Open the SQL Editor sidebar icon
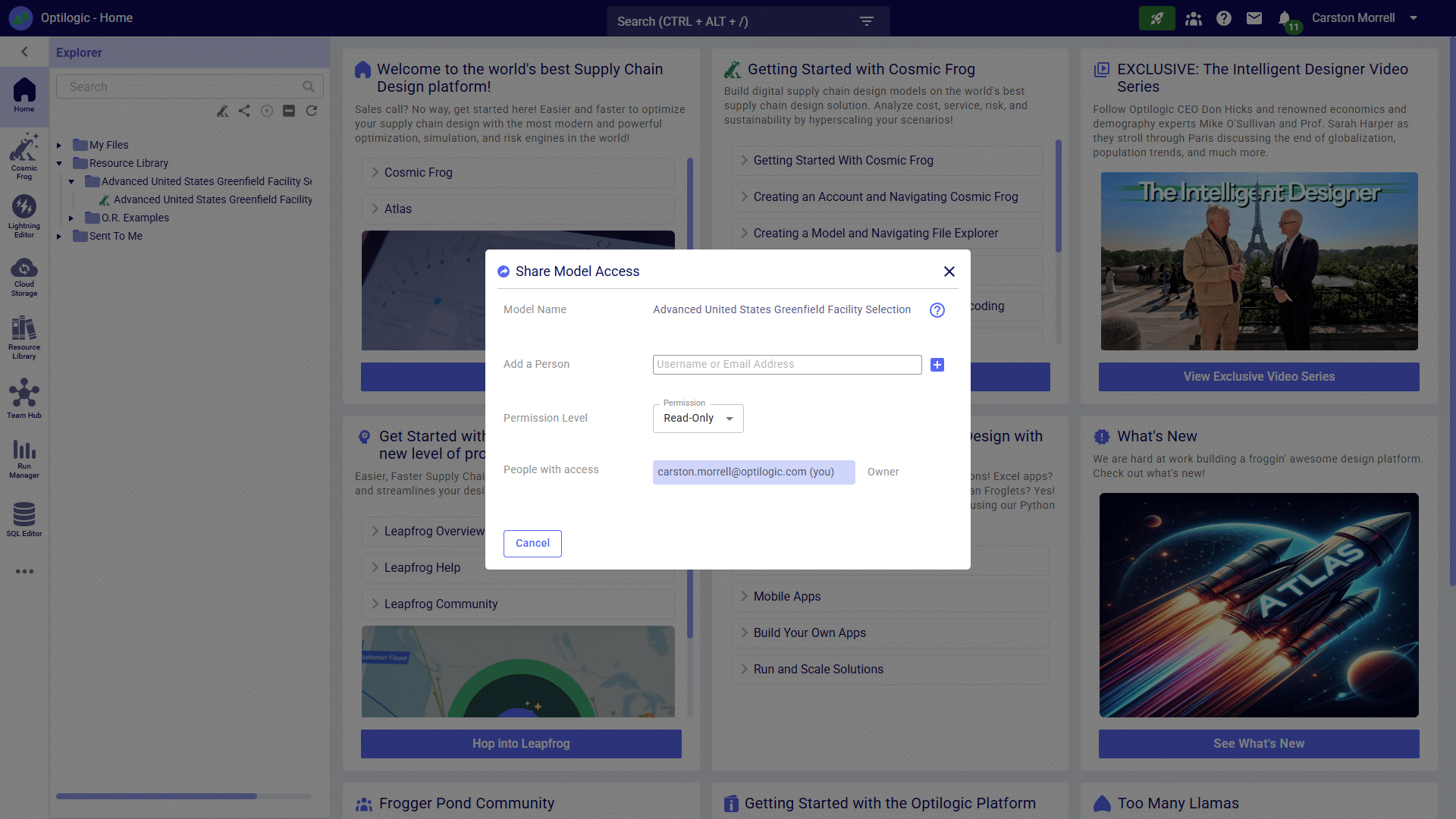1456x819 pixels. (24, 519)
